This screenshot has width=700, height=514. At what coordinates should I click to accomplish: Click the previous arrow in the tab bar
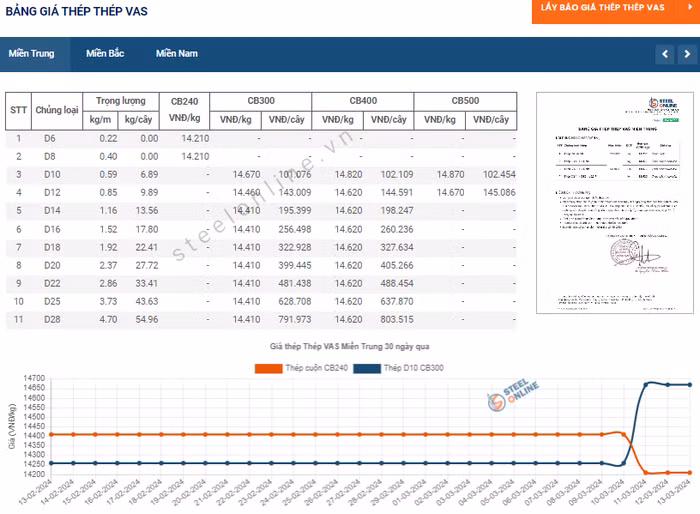(x=665, y=54)
